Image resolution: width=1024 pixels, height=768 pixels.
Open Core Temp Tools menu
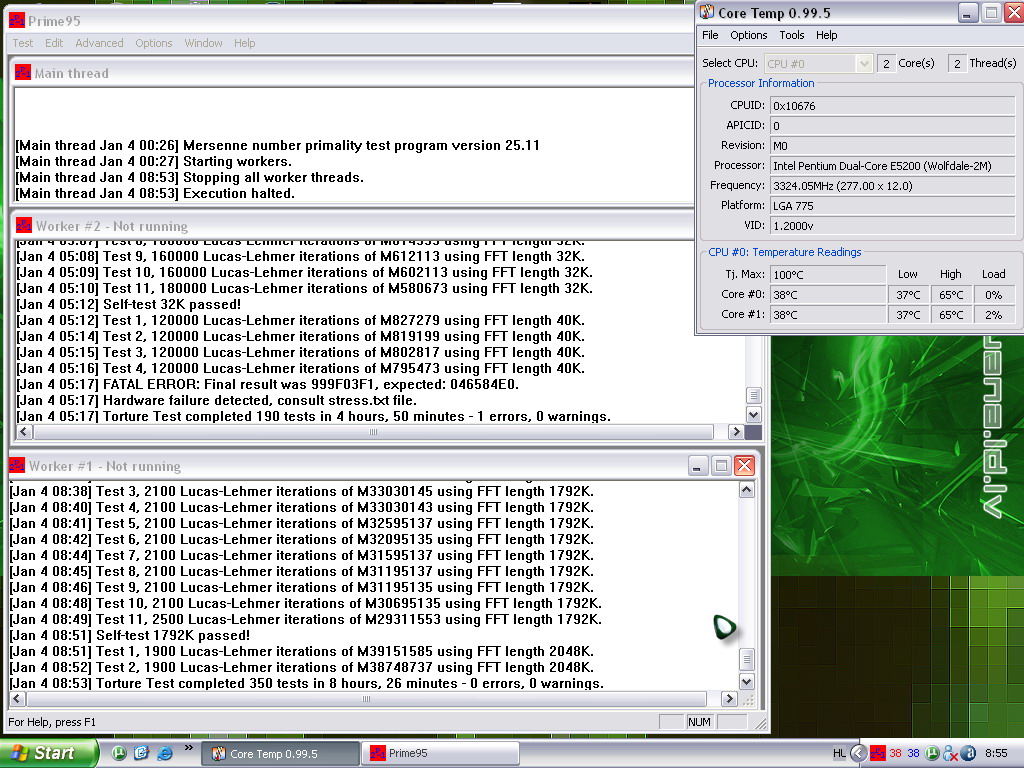792,35
